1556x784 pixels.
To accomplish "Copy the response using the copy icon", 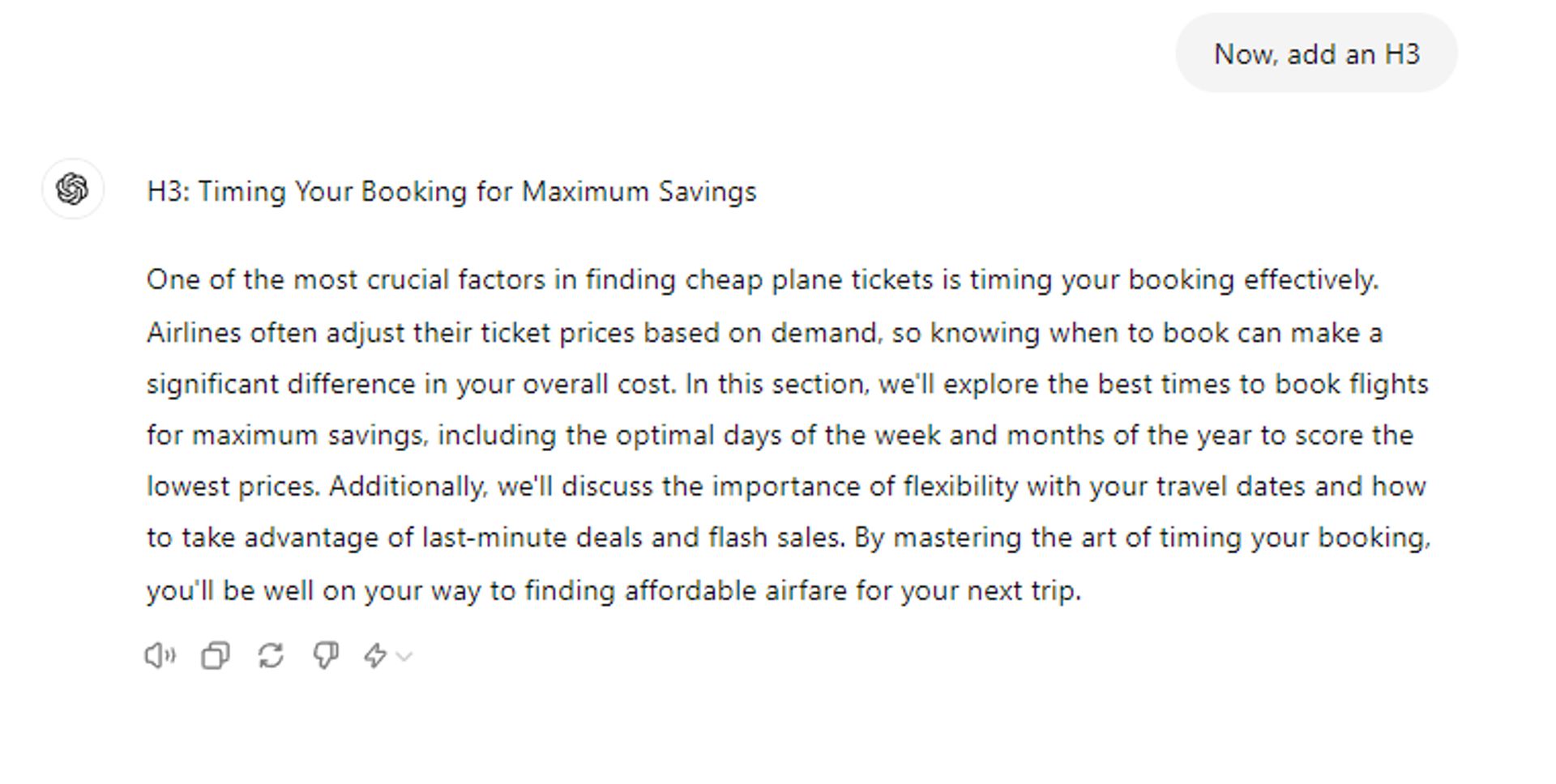I will pyautogui.click(x=216, y=655).
